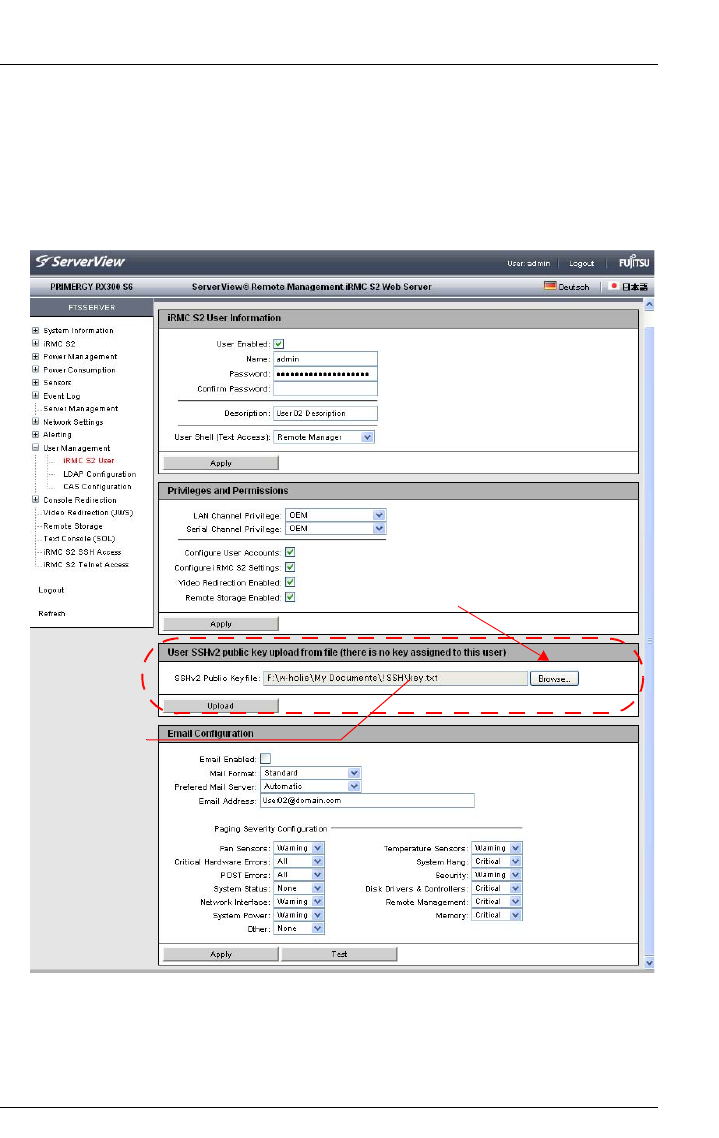Expand the Power Management tree node

point(36,356)
